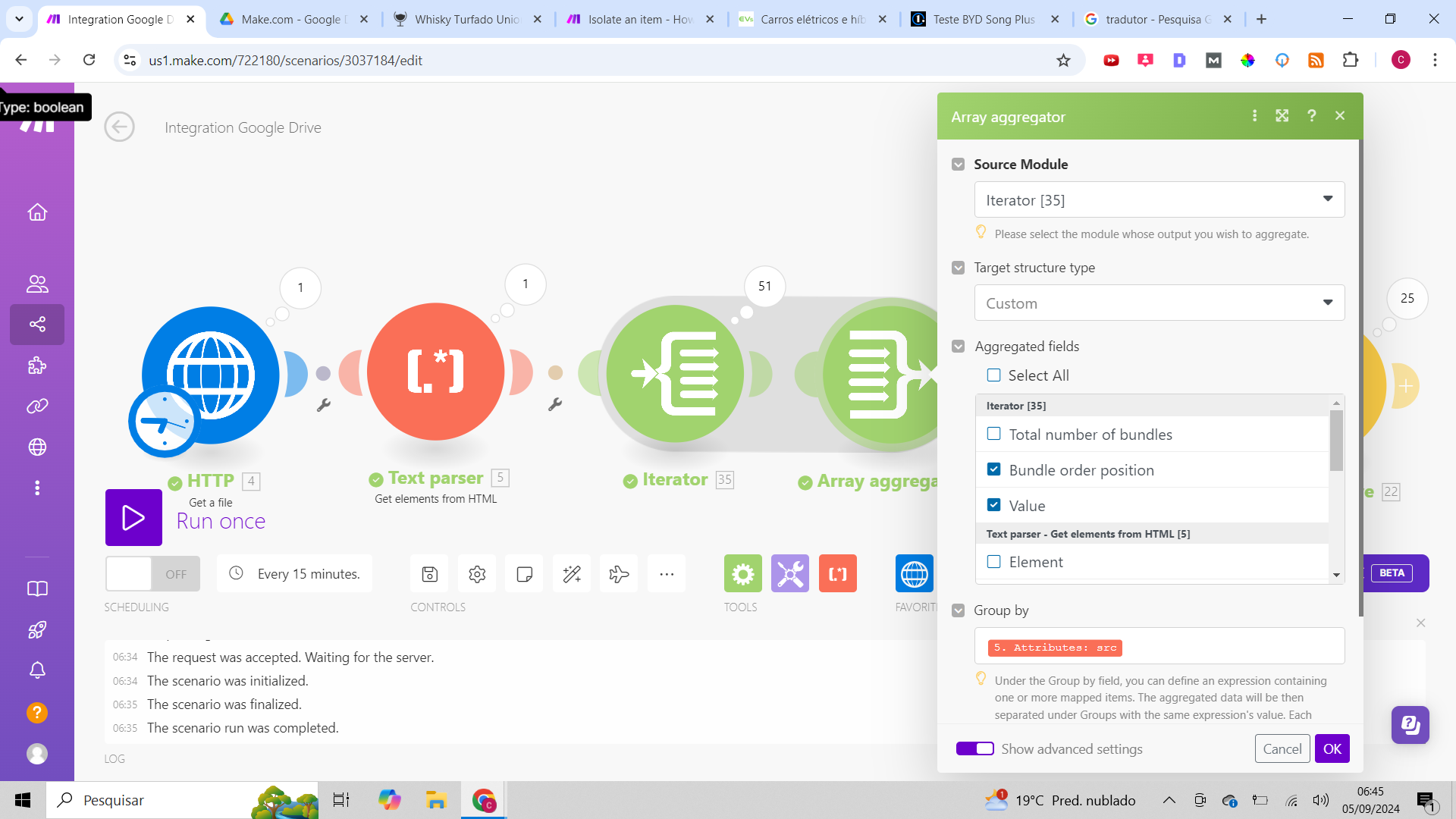Image resolution: width=1456 pixels, height=819 pixels.
Task: Check the Total number of bundles checkbox
Action: (x=993, y=434)
